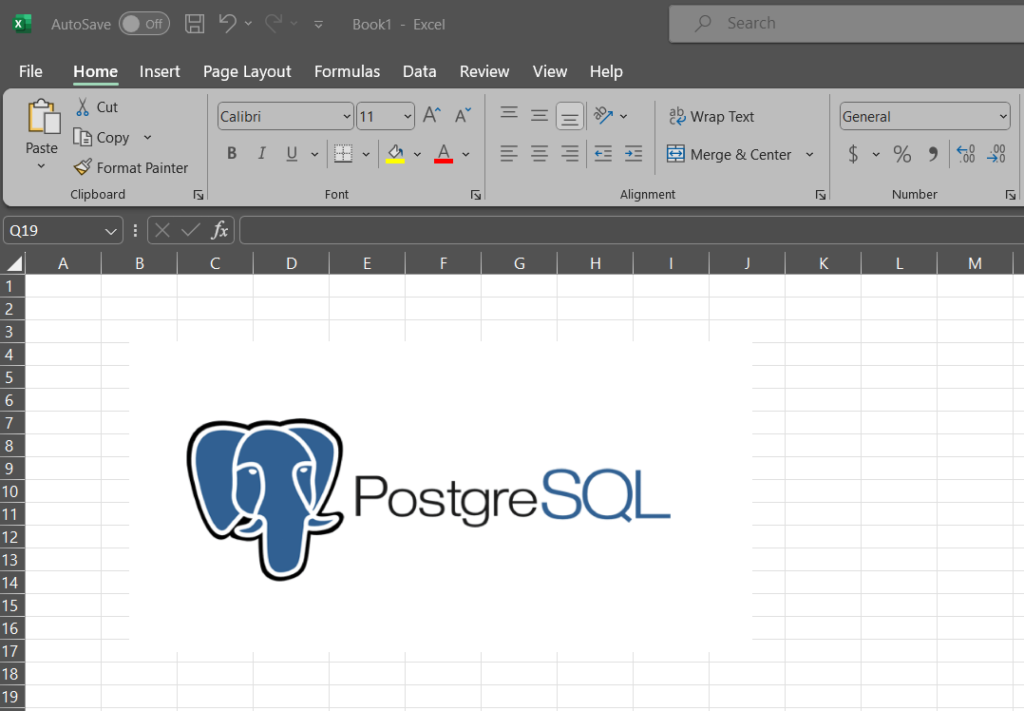Screen dimensions: 1024x711
Task: Click the Orientation text angle icon
Action: click(603, 116)
